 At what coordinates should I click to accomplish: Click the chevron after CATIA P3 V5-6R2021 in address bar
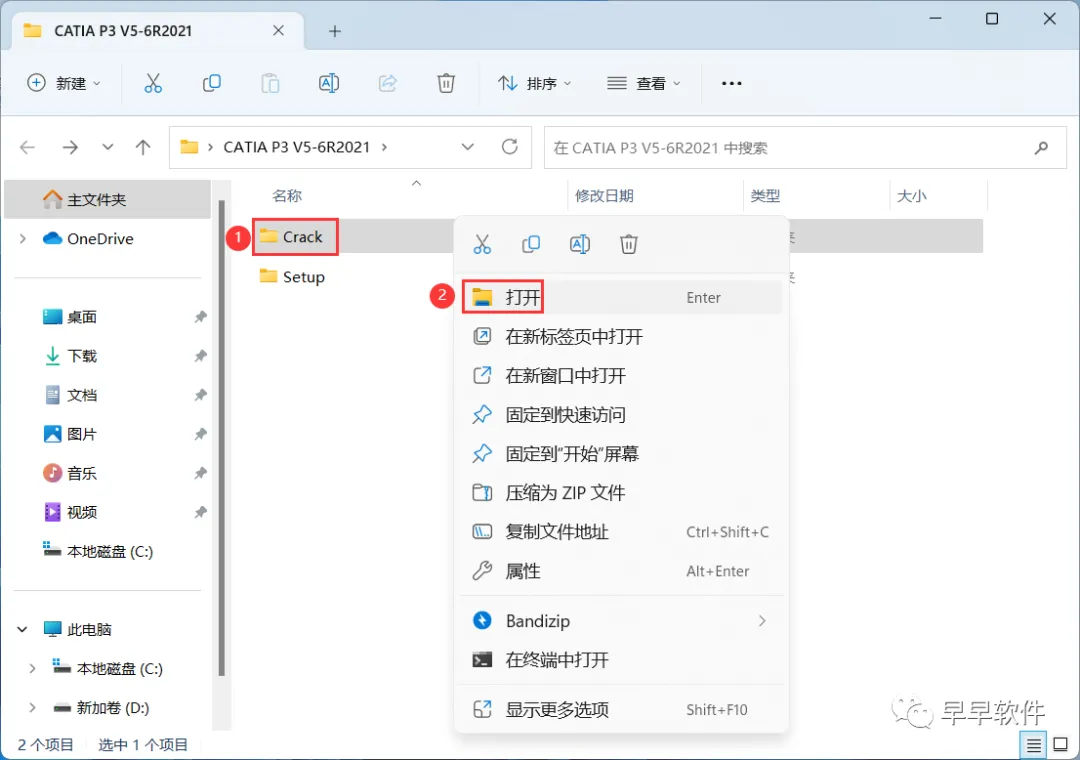[384, 147]
